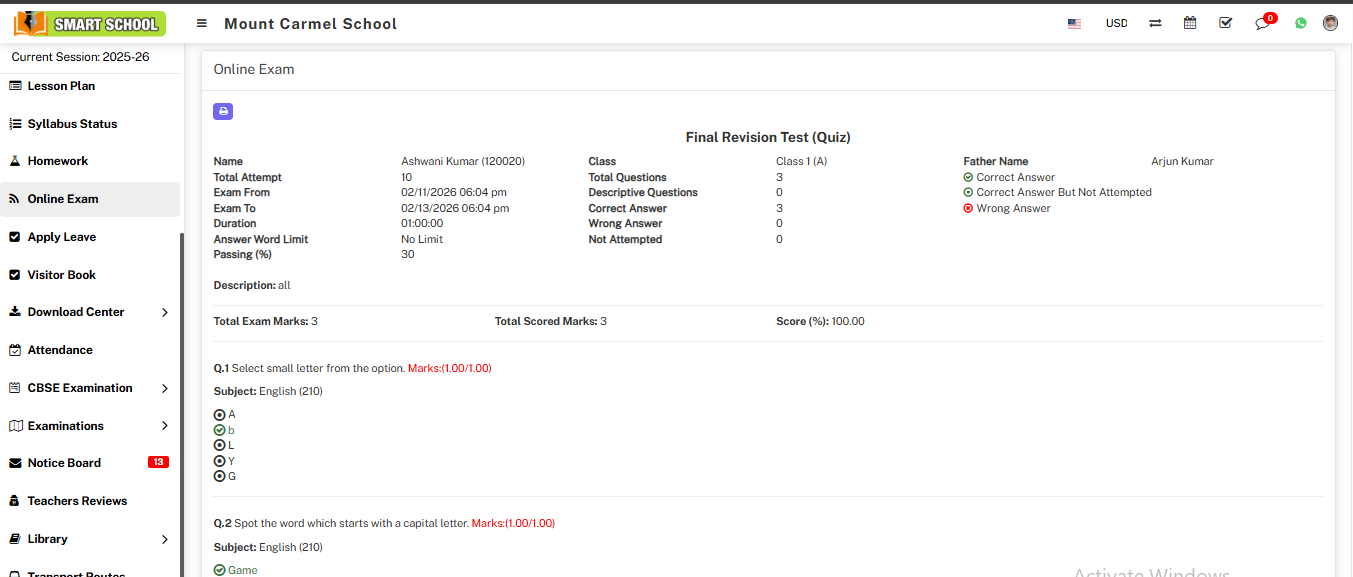This screenshot has height=577, width=1353.
Task: Expand the CBSE Examination submenu
Action: pos(165,388)
